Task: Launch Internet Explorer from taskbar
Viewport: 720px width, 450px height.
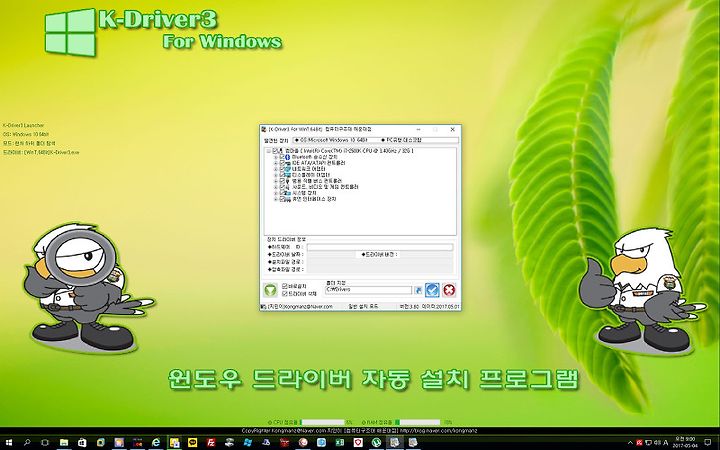Action: [x=156, y=443]
